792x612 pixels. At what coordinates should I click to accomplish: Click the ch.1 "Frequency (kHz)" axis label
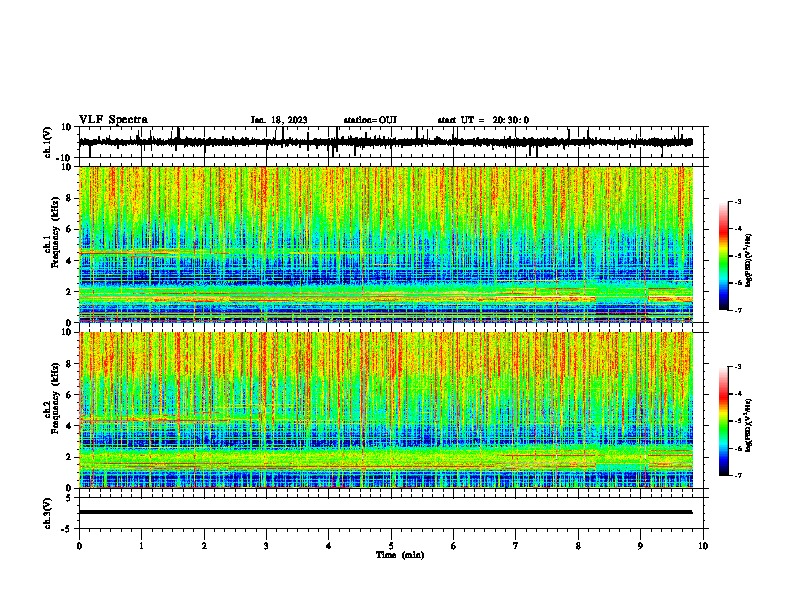tap(55, 233)
